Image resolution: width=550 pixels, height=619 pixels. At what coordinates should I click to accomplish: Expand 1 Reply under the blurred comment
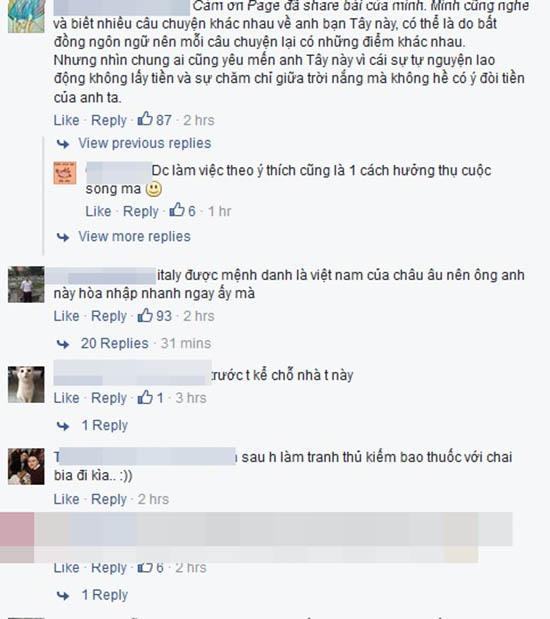[x=105, y=595]
